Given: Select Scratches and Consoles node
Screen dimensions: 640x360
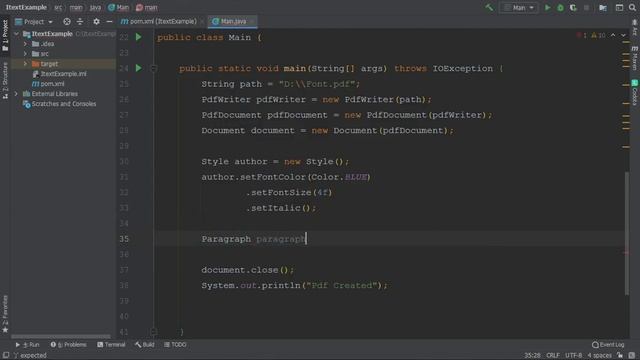Looking at the screenshot, I should (60, 104).
